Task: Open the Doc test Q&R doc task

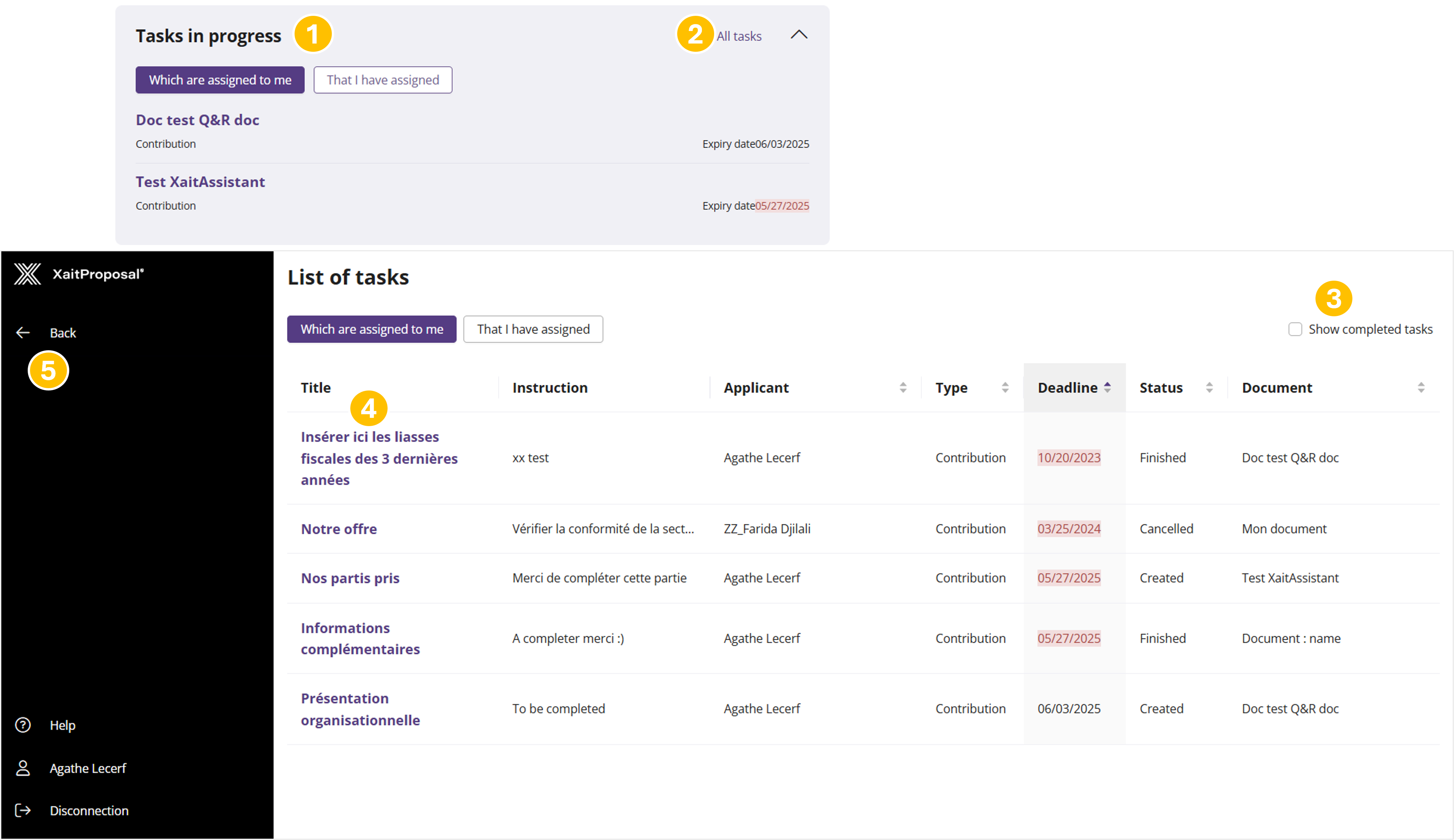Action: (197, 120)
